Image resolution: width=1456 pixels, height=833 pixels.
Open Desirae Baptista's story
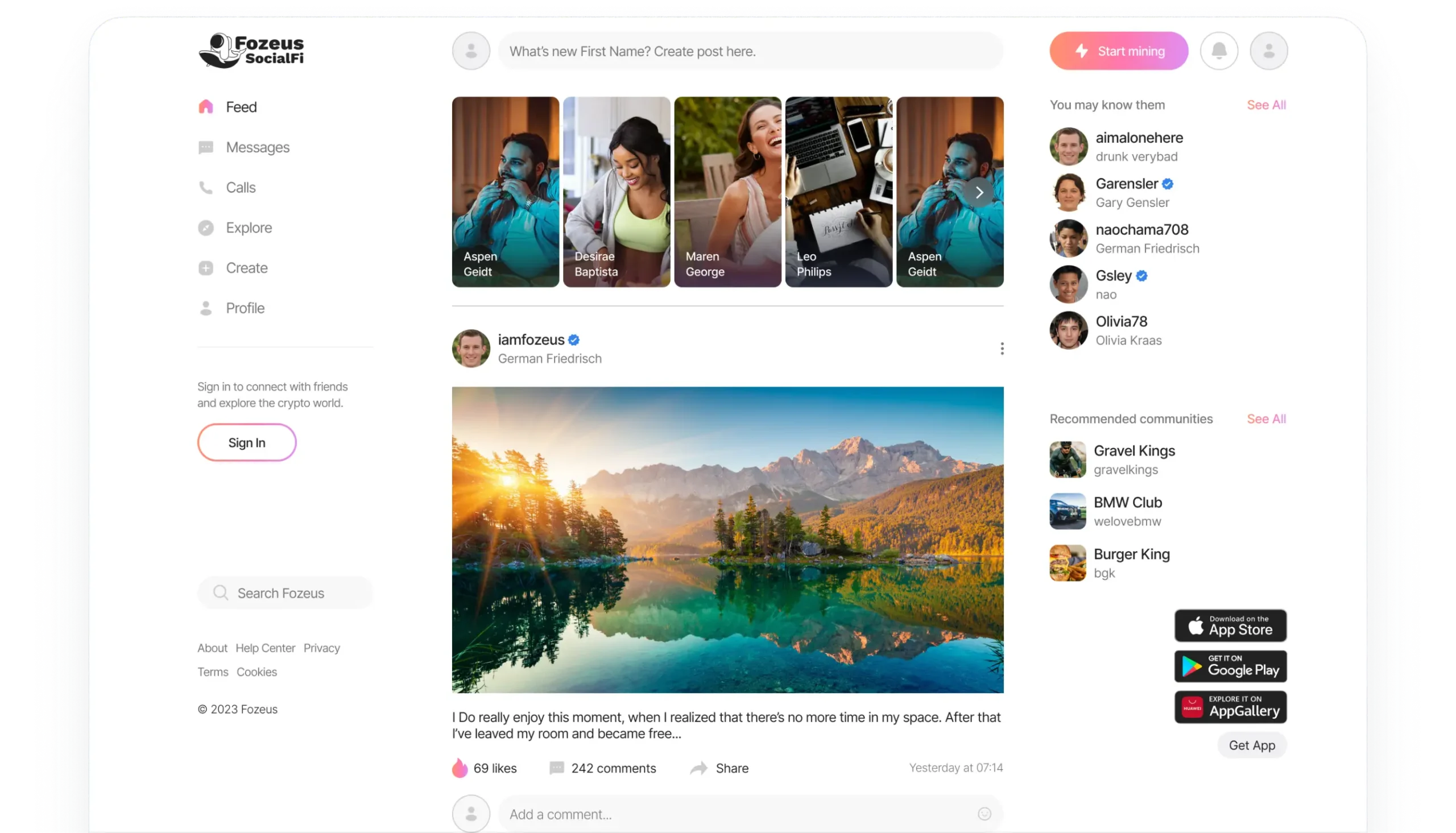point(616,192)
